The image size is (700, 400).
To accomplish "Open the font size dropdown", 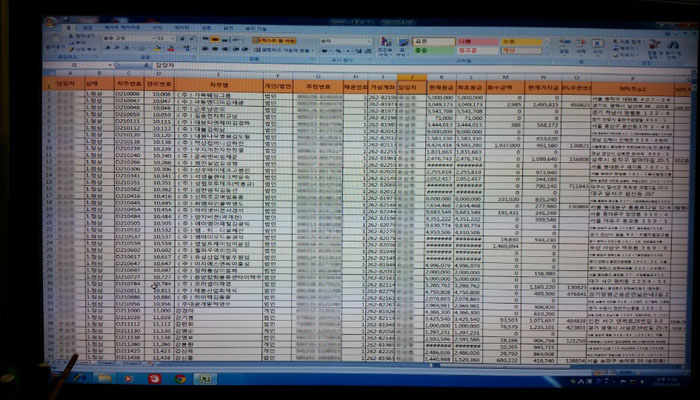I will [x=173, y=39].
